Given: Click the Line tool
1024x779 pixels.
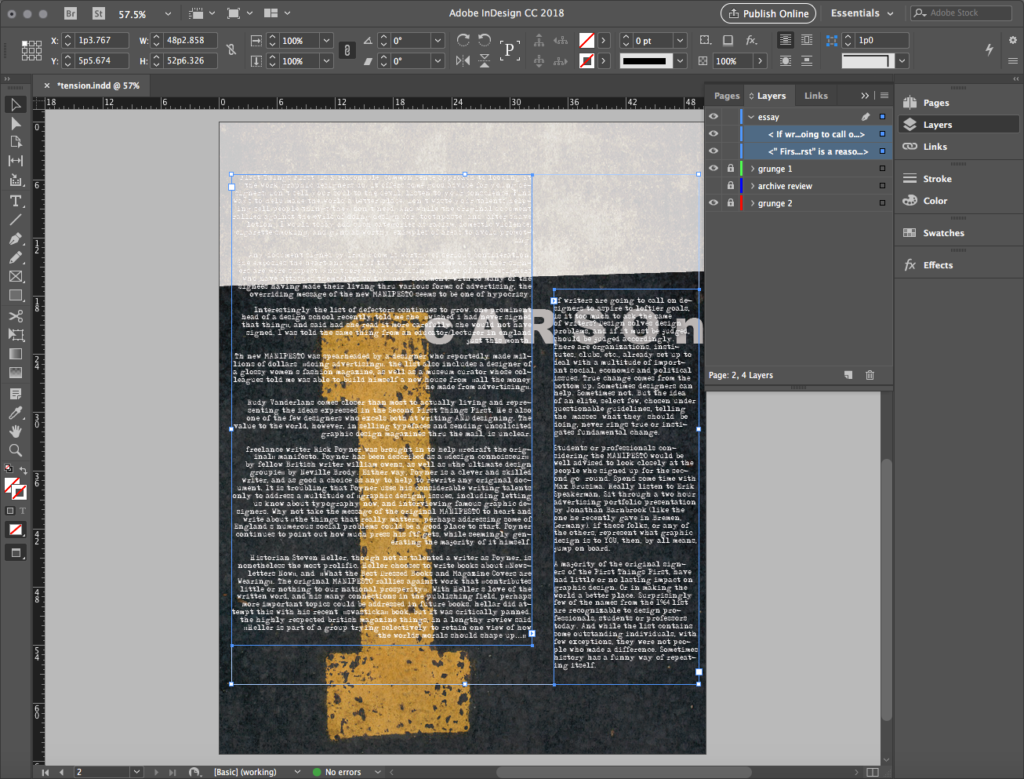Looking at the screenshot, I should (x=16, y=220).
